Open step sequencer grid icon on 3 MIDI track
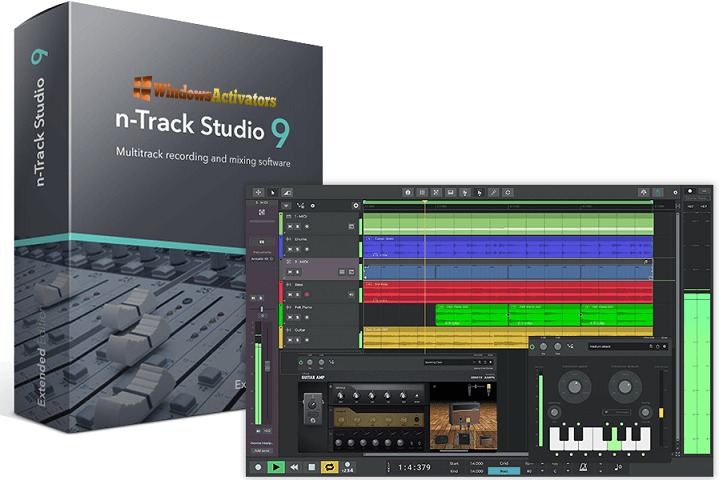Image resolution: width=727 pixels, height=480 pixels. pyautogui.click(x=342, y=272)
